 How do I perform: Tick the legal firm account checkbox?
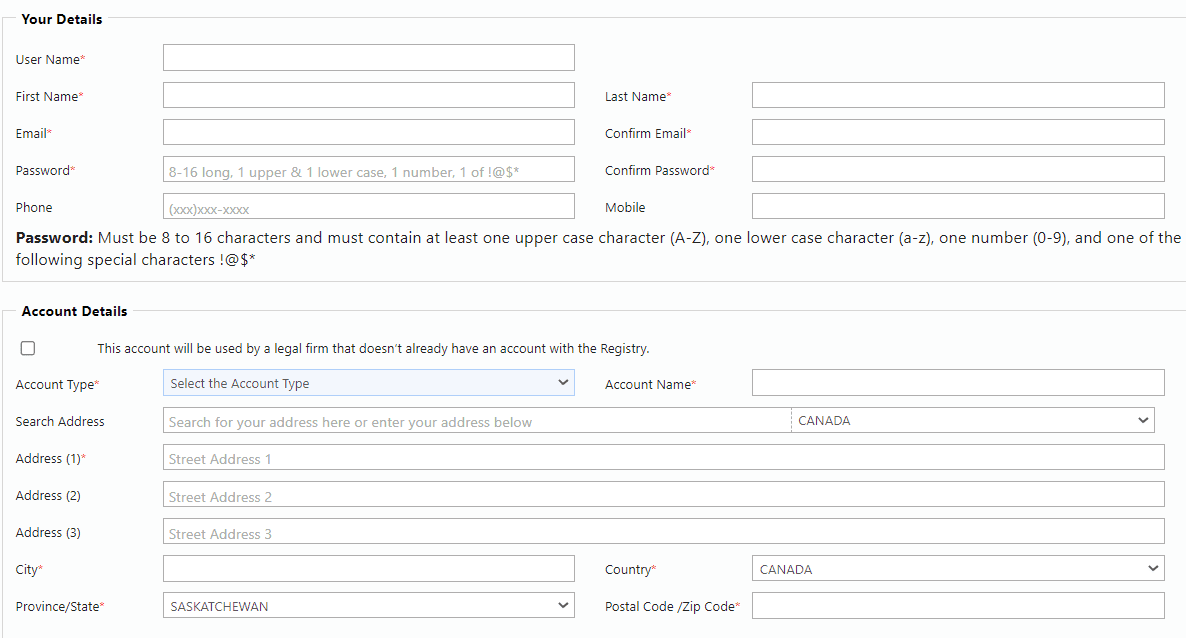(28, 348)
